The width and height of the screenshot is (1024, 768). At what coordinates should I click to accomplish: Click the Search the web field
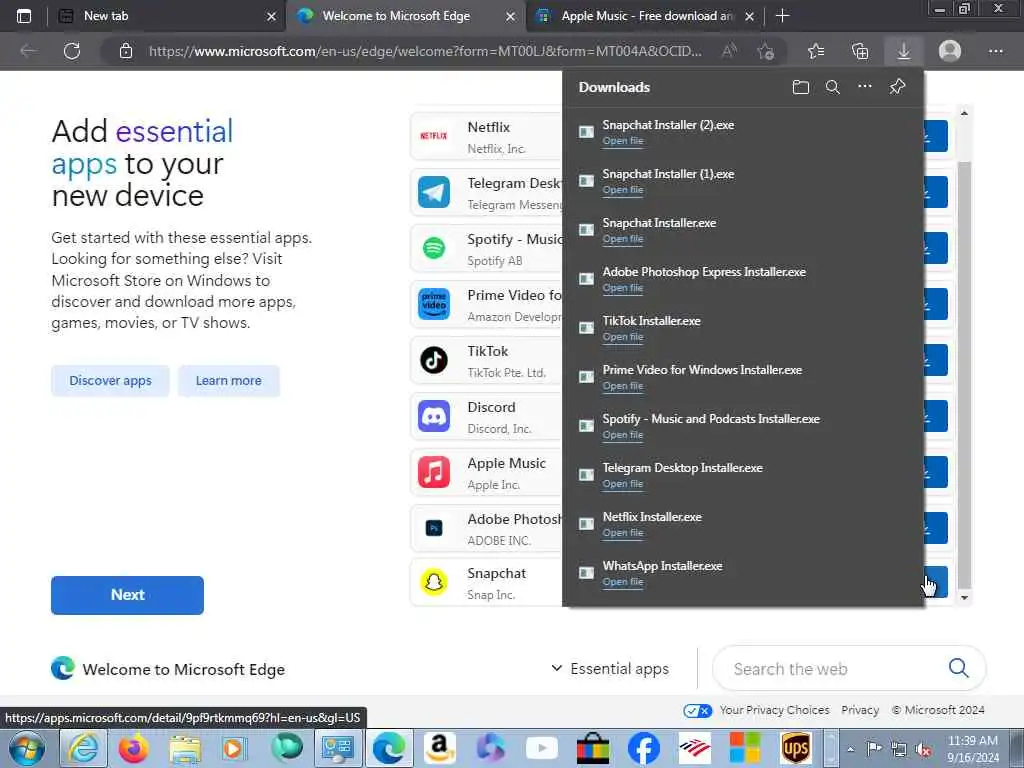click(x=848, y=669)
